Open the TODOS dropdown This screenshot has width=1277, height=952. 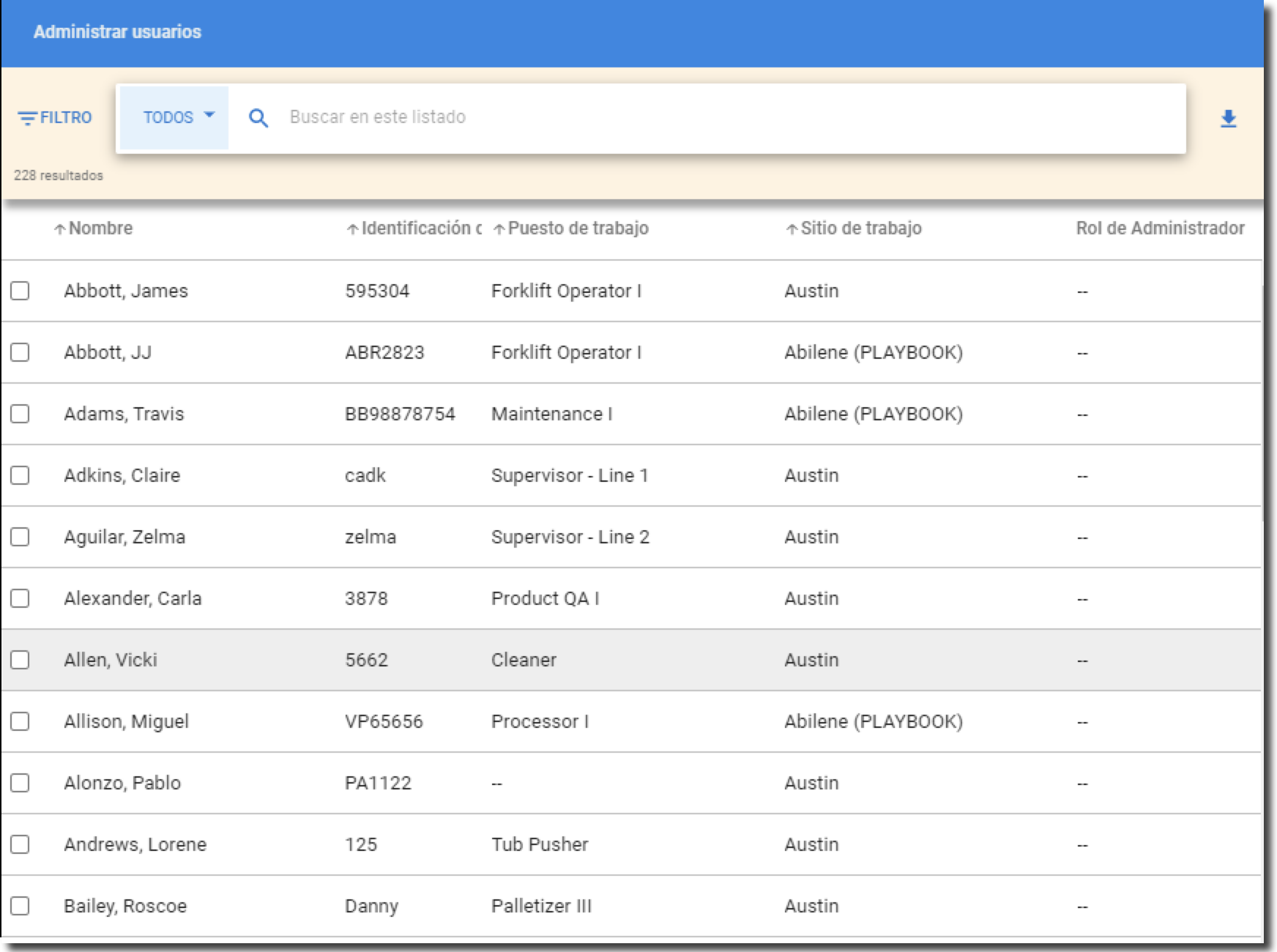(177, 117)
